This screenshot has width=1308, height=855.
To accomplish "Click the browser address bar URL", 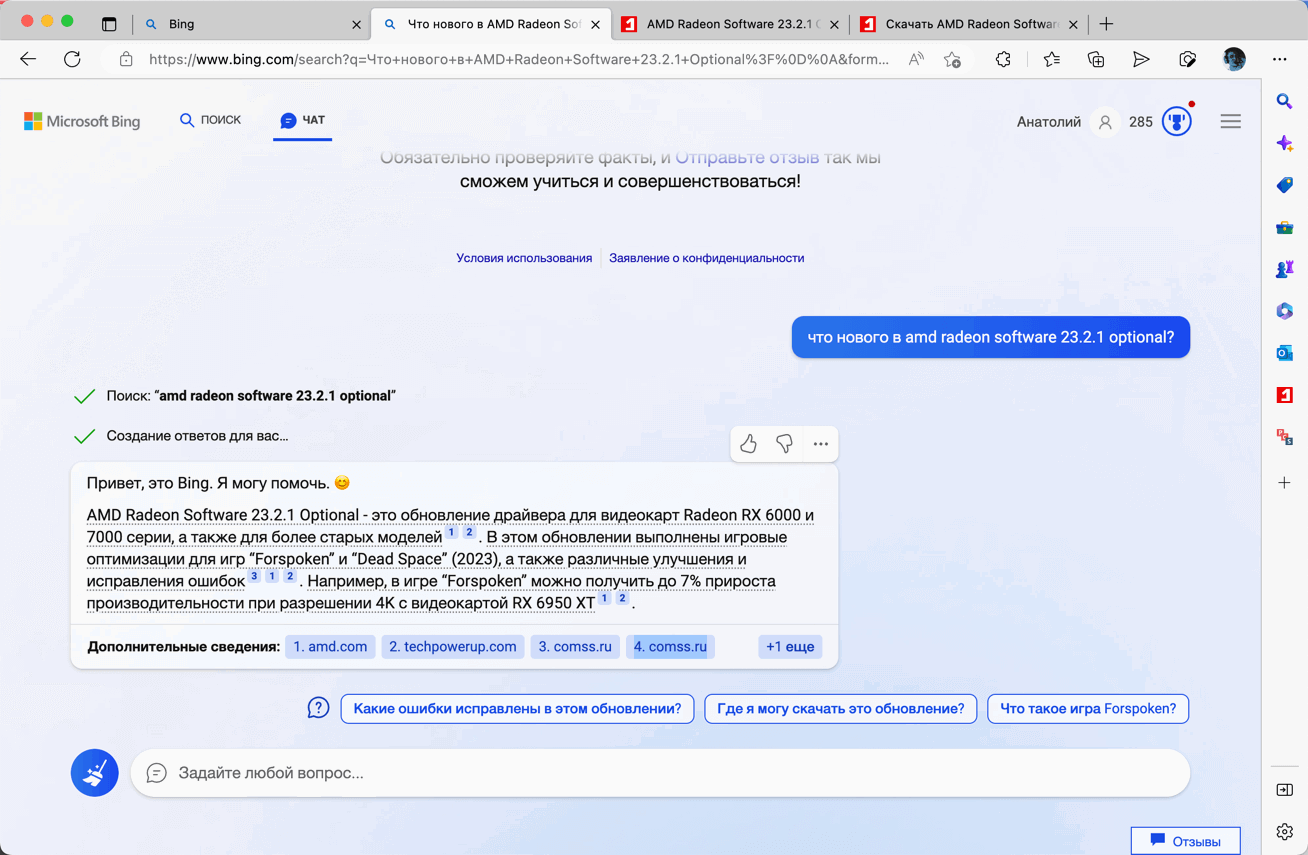I will click(x=518, y=60).
